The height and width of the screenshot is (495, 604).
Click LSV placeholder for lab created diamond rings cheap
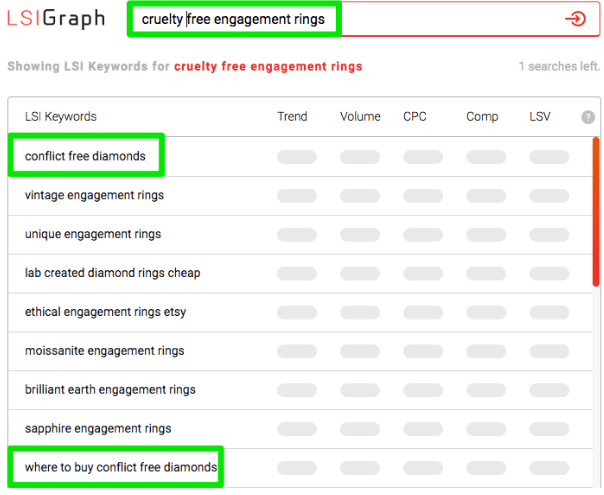[x=549, y=274]
